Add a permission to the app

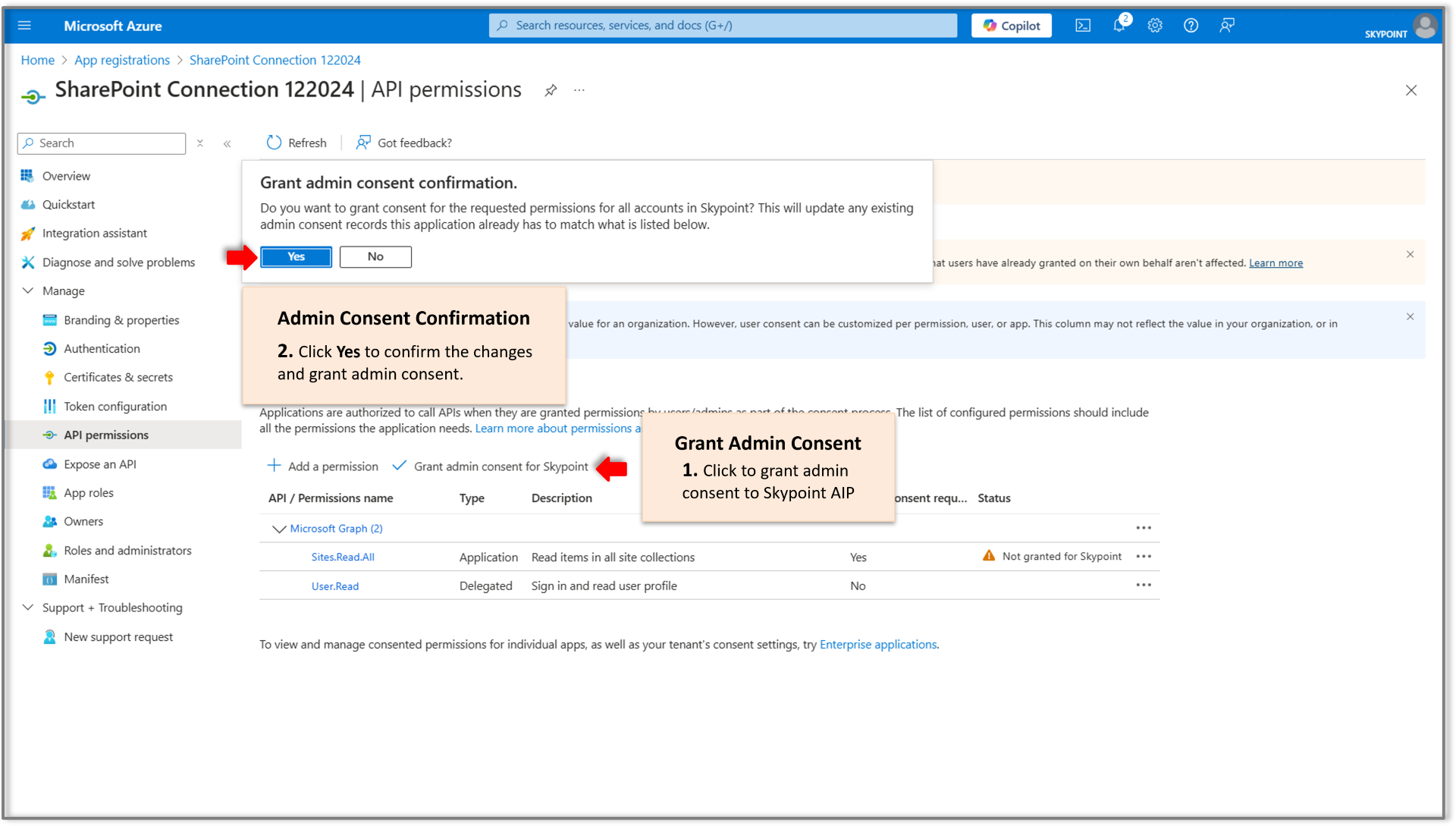coord(322,466)
